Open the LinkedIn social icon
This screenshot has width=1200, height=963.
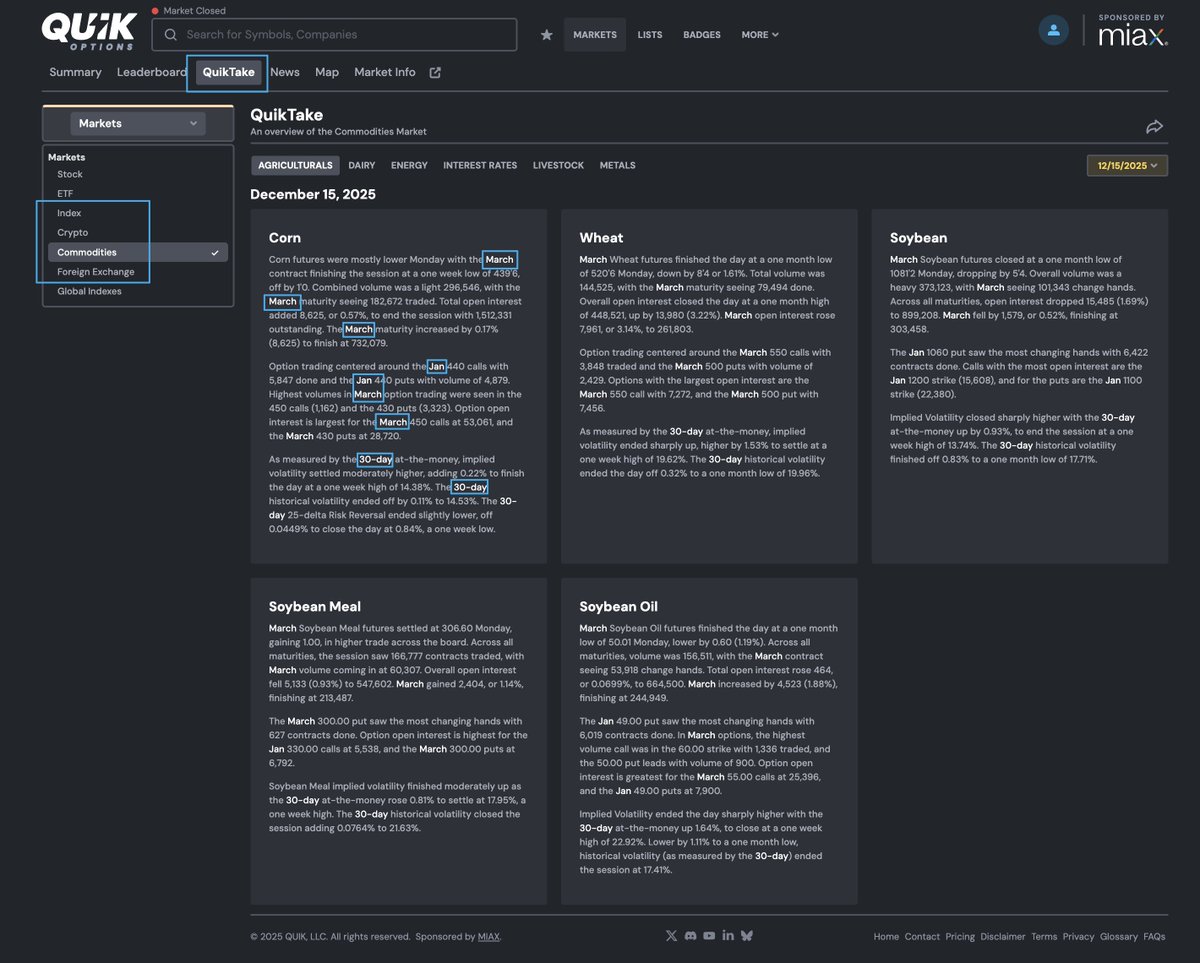(x=728, y=936)
